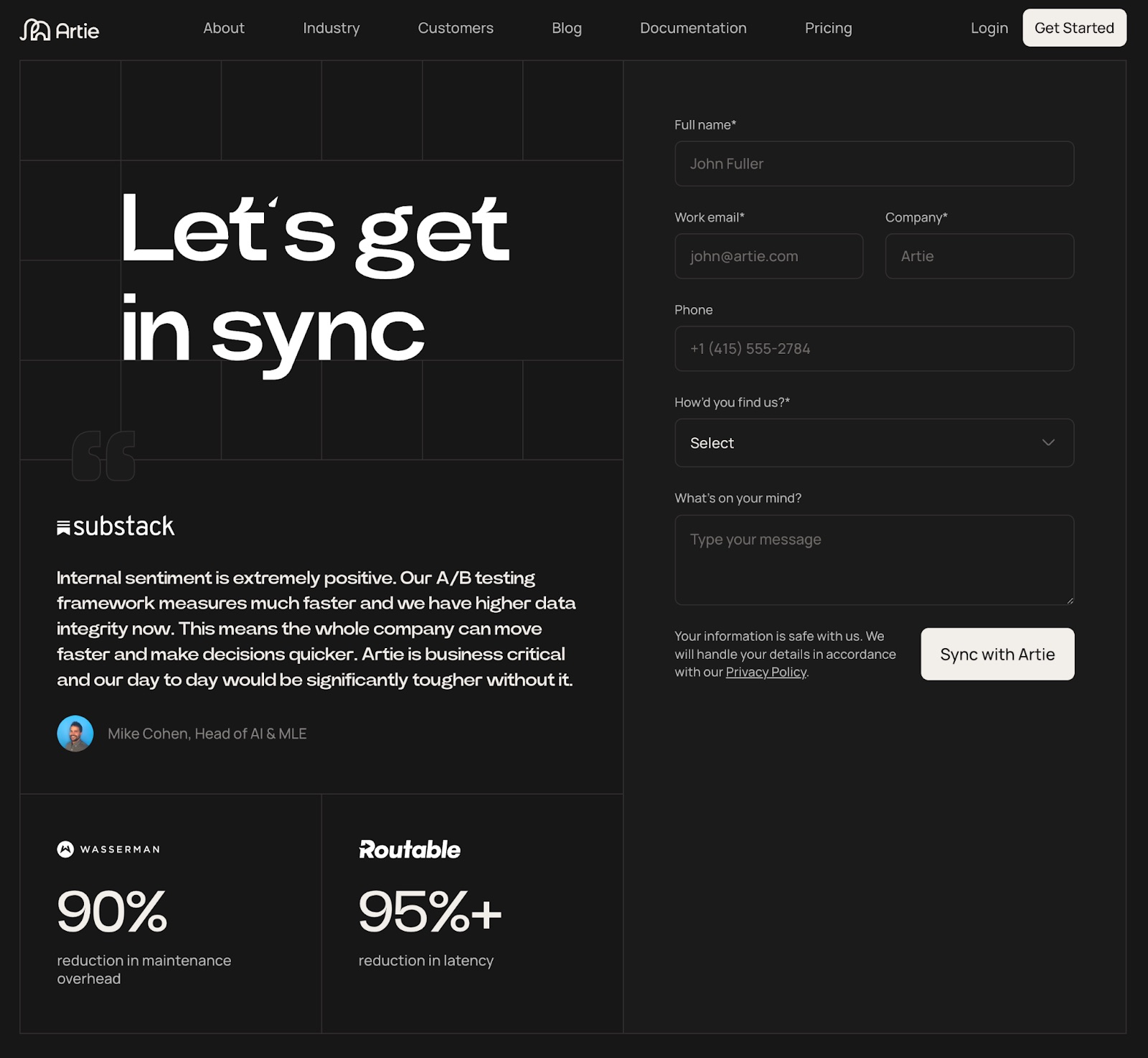1148x1058 pixels.
Task: Click the 'What's on your mind?' label
Action: point(738,498)
